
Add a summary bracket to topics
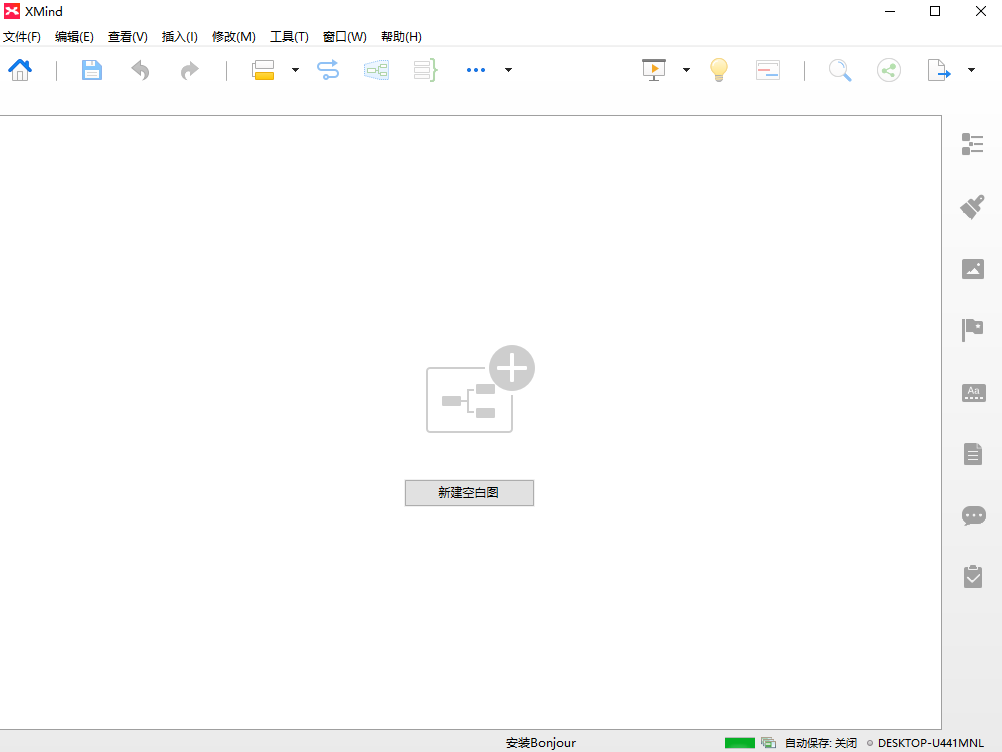425,70
